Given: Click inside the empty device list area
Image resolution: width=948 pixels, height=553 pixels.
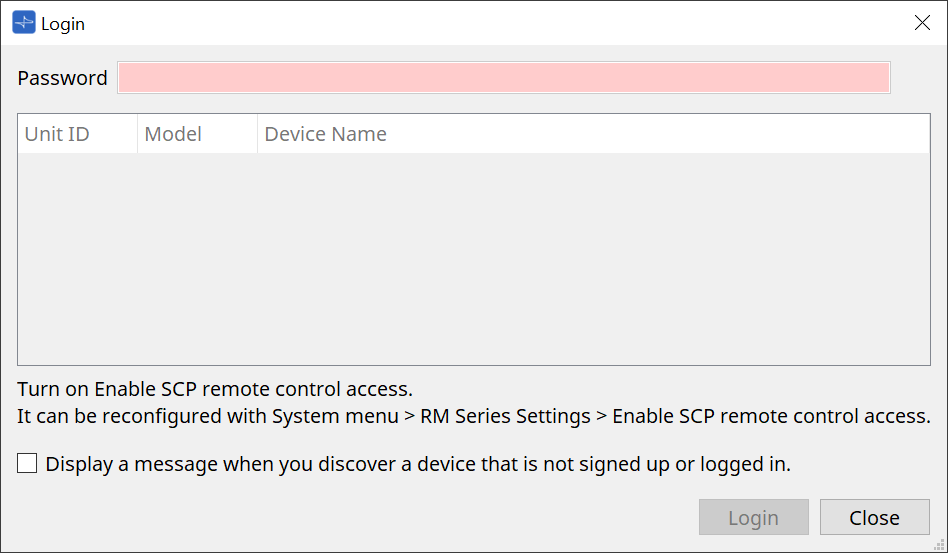Looking at the screenshot, I should pos(473,259).
